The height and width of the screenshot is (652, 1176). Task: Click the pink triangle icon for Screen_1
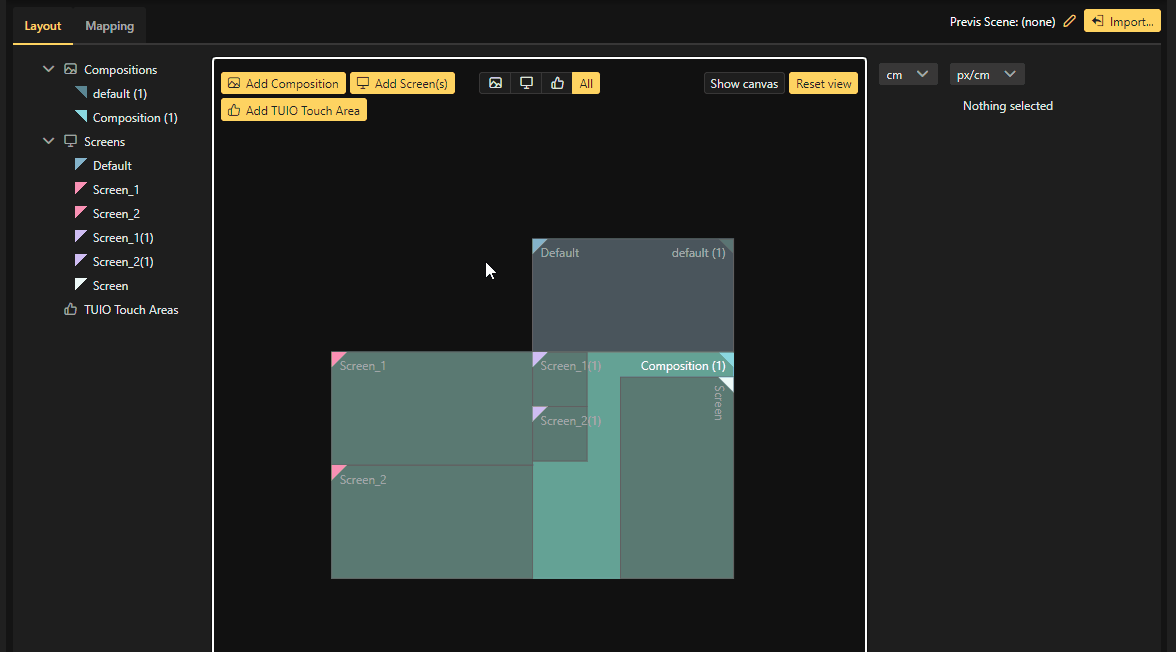click(x=81, y=189)
